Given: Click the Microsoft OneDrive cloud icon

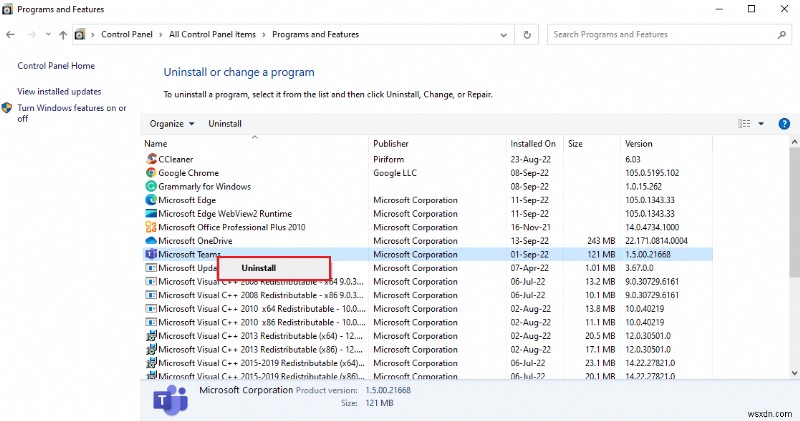Looking at the screenshot, I should click(x=152, y=241).
